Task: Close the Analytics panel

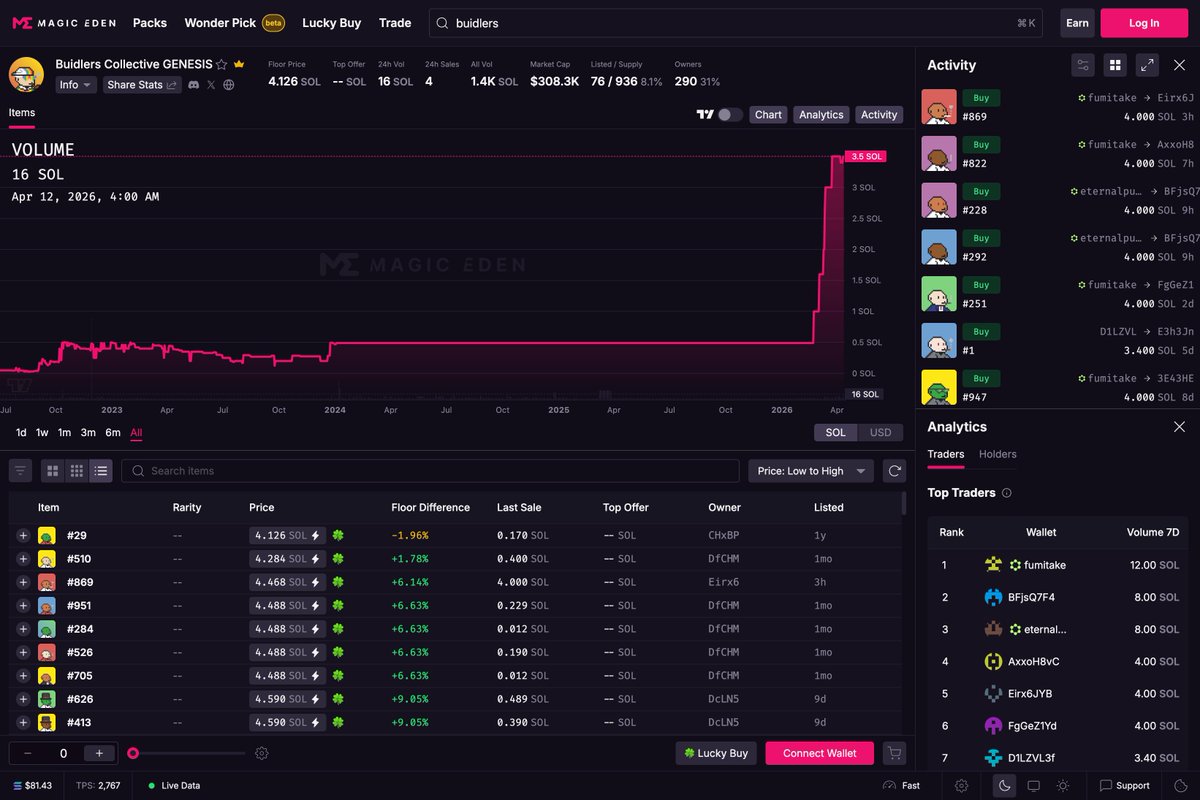Action: (x=1179, y=427)
